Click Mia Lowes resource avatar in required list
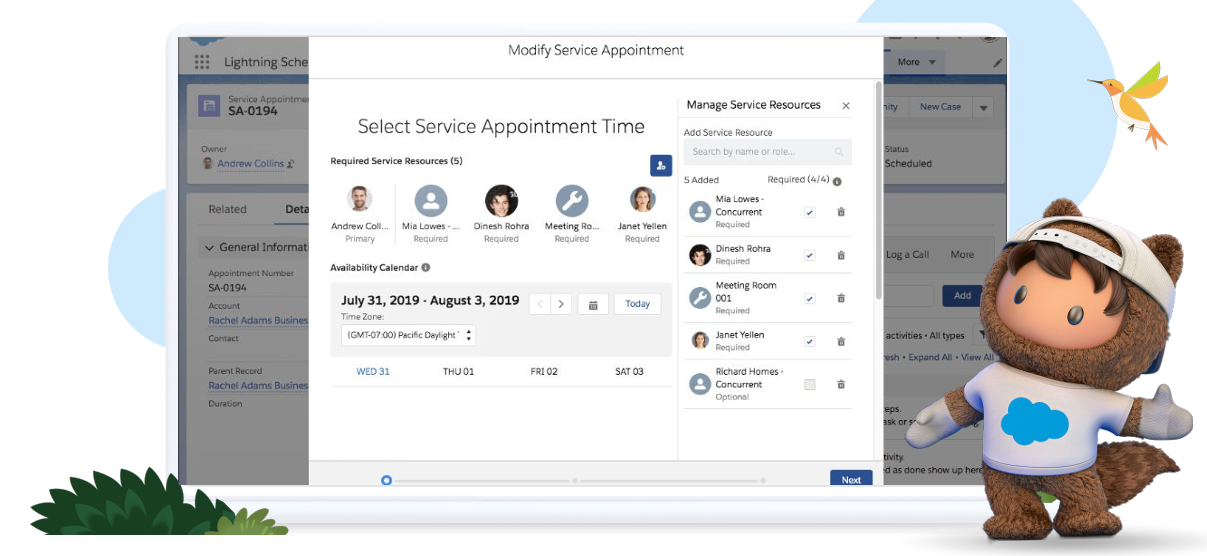 [x=431, y=200]
